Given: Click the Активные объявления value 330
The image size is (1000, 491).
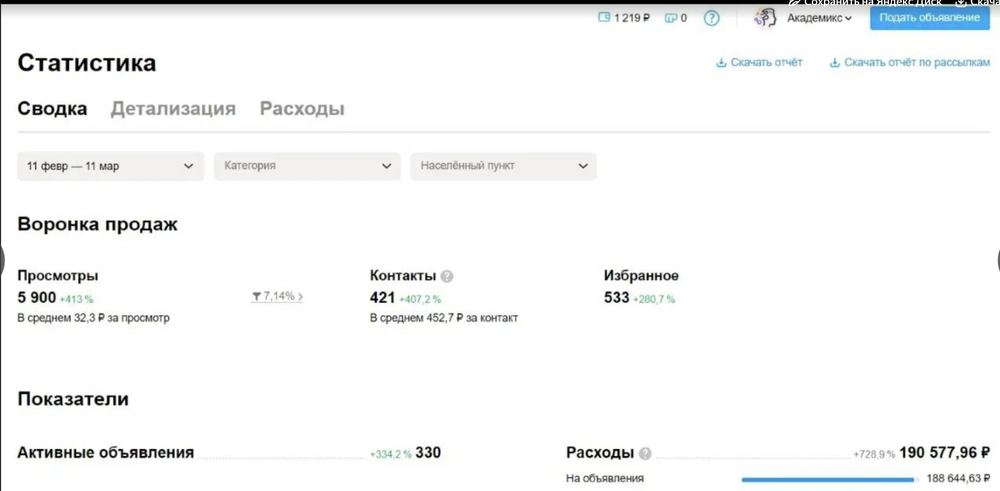Looking at the screenshot, I should coord(428,453).
